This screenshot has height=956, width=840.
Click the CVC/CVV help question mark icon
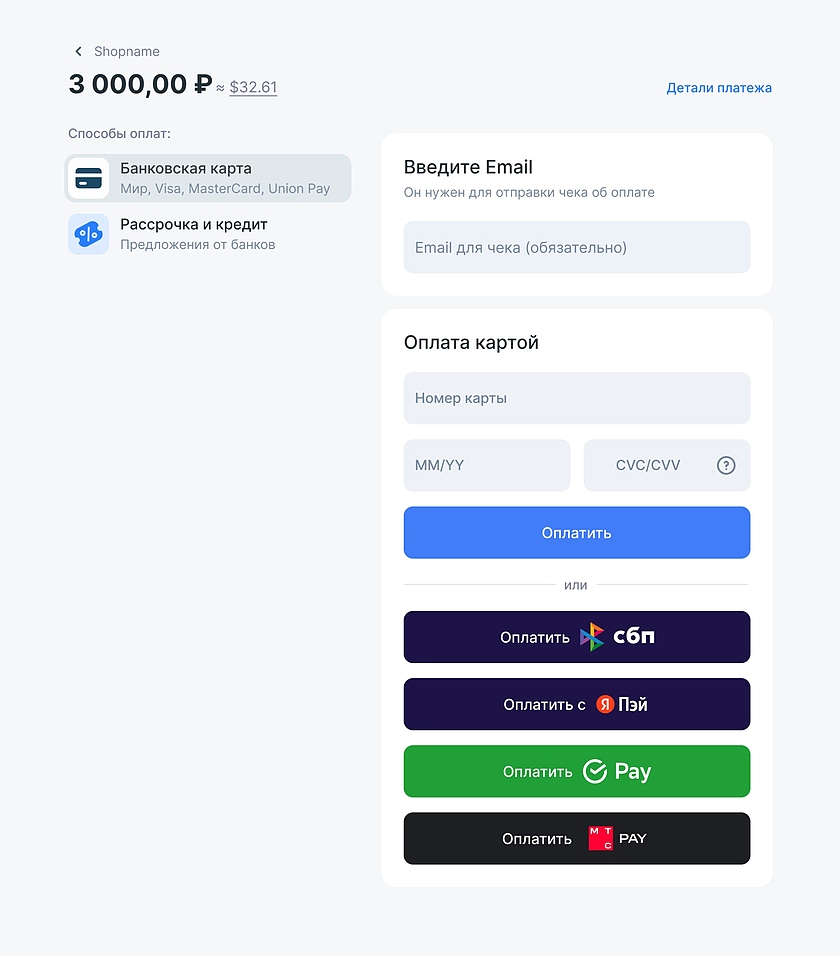coord(726,465)
